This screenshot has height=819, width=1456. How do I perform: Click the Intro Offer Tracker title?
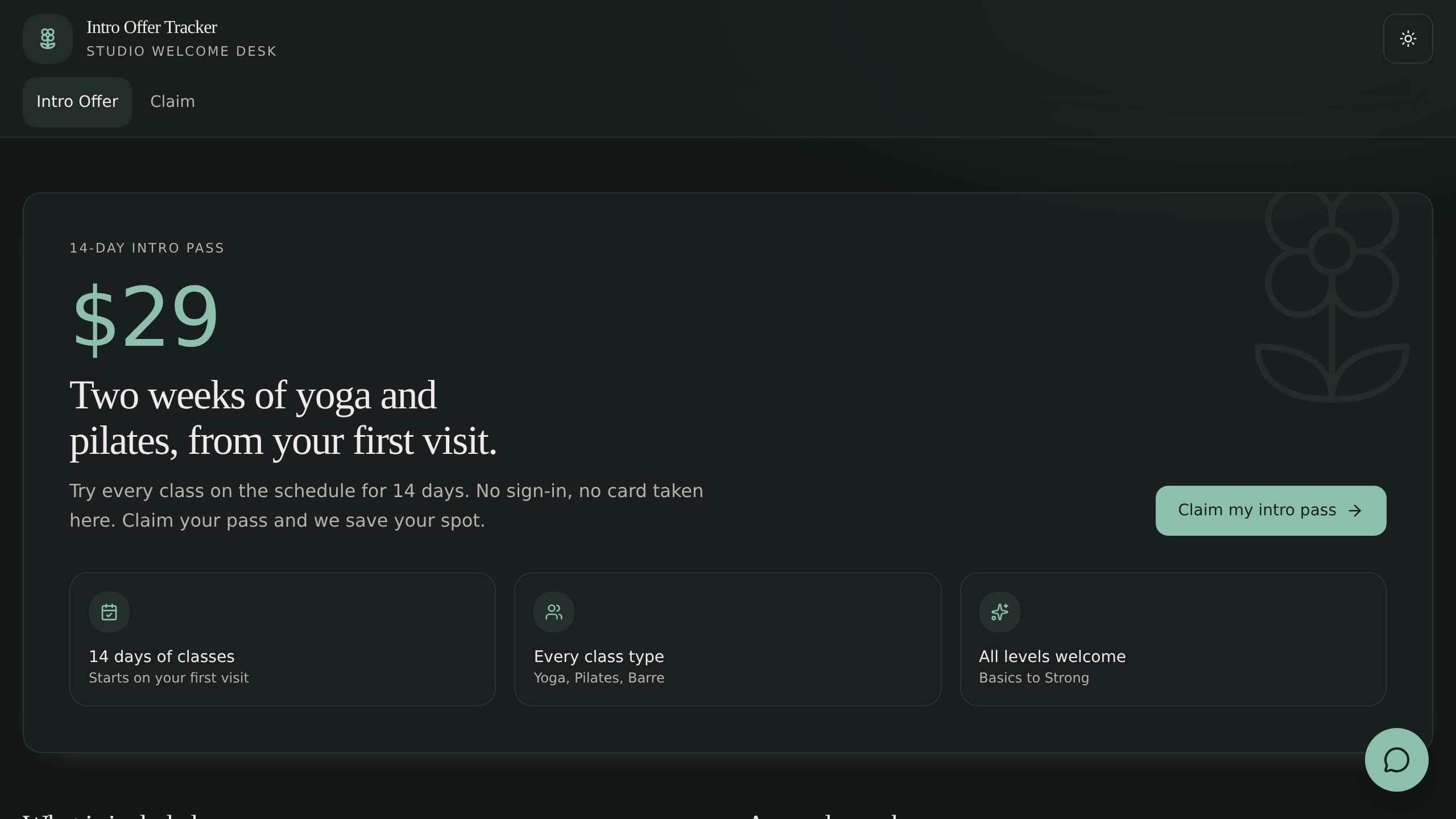pos(151,27)
